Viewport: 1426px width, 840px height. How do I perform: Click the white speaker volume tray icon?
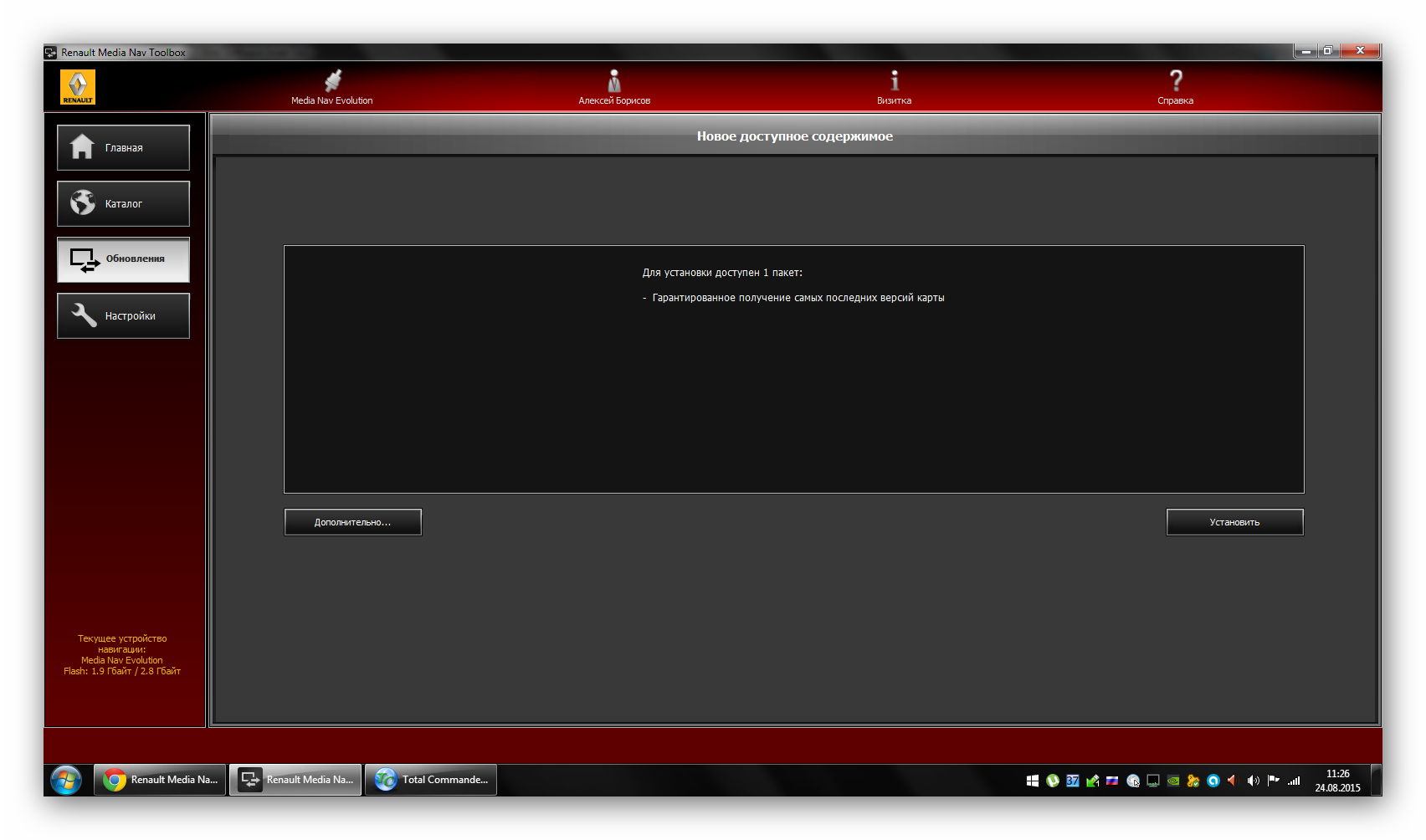[1253, 781]
